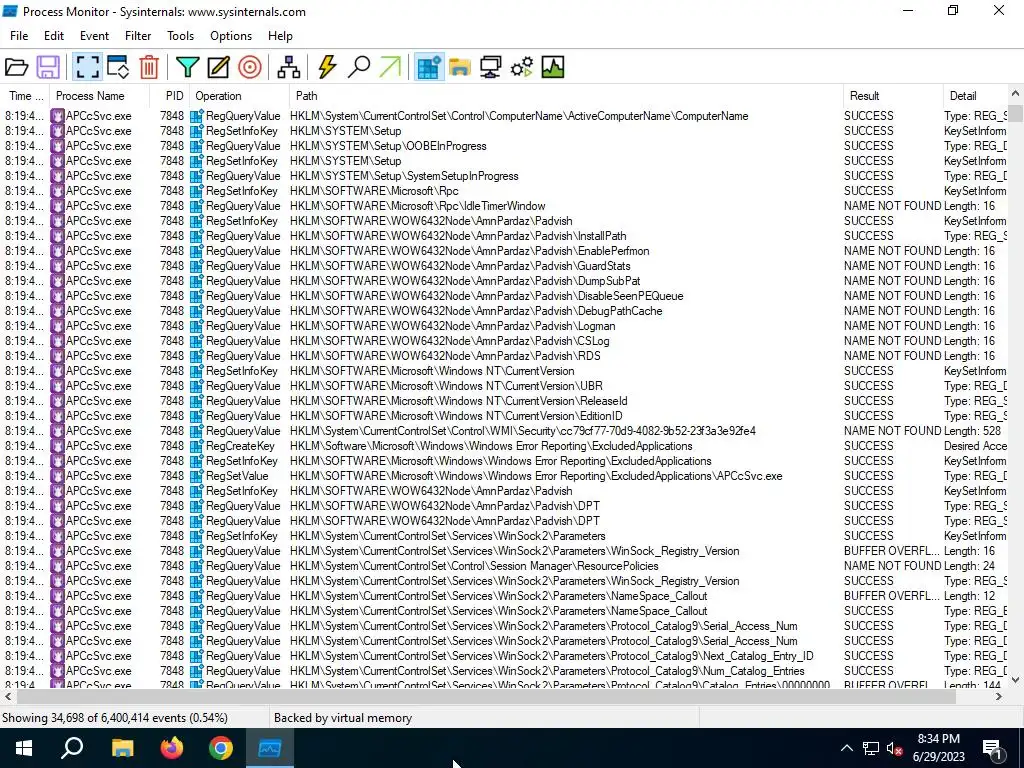Click the vertical scrollbar up arrow

[x=1015, y=95]
